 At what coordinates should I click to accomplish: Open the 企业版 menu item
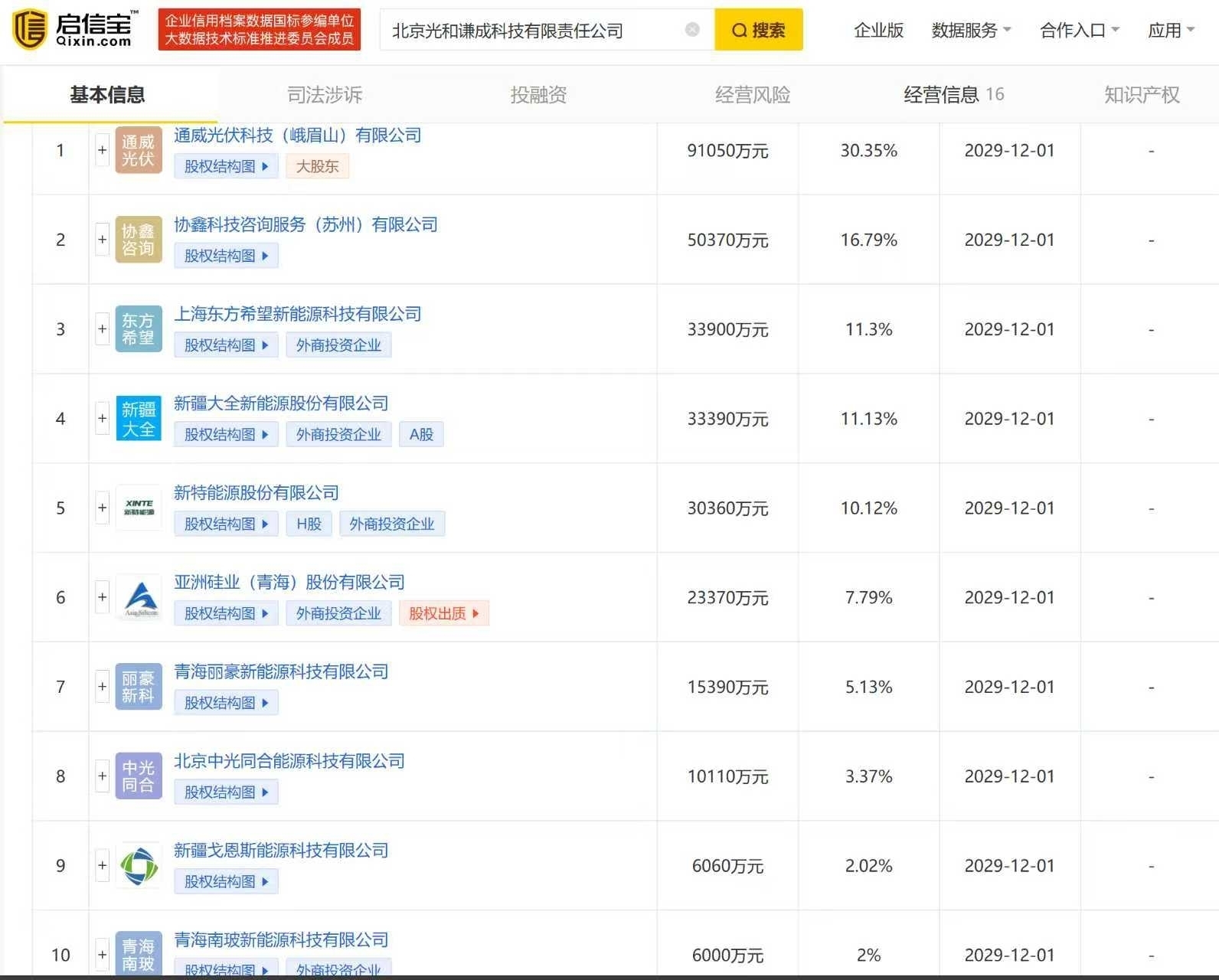[x=878, y=31]
